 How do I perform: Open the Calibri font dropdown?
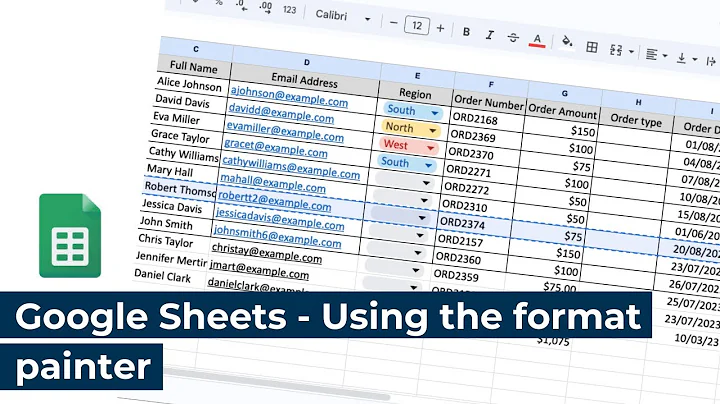[x=342, y=17]
